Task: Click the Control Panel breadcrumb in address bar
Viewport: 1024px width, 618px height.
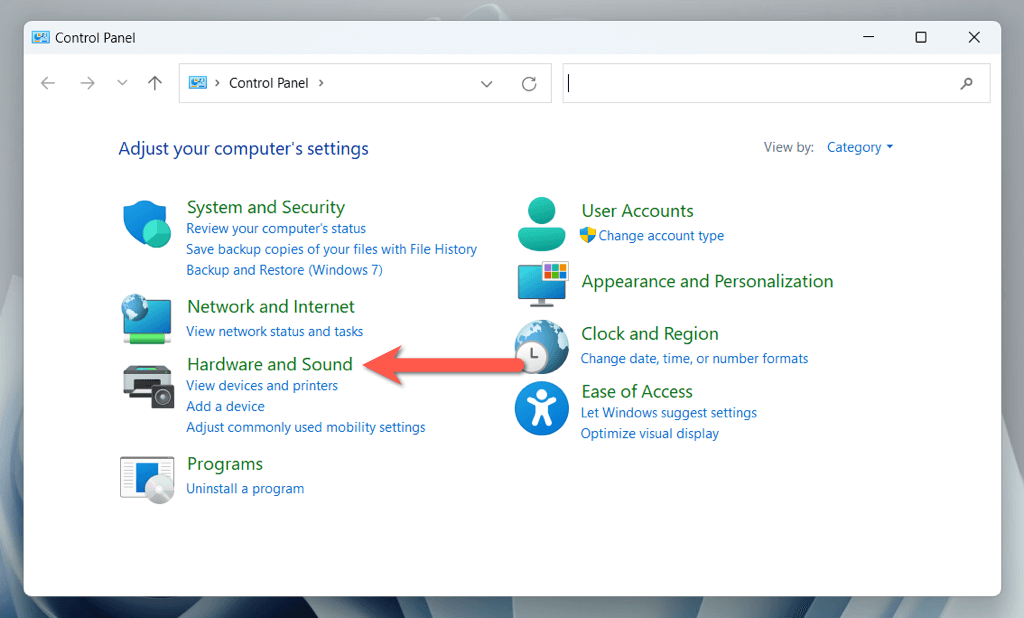Action: [x=268, y=84]
